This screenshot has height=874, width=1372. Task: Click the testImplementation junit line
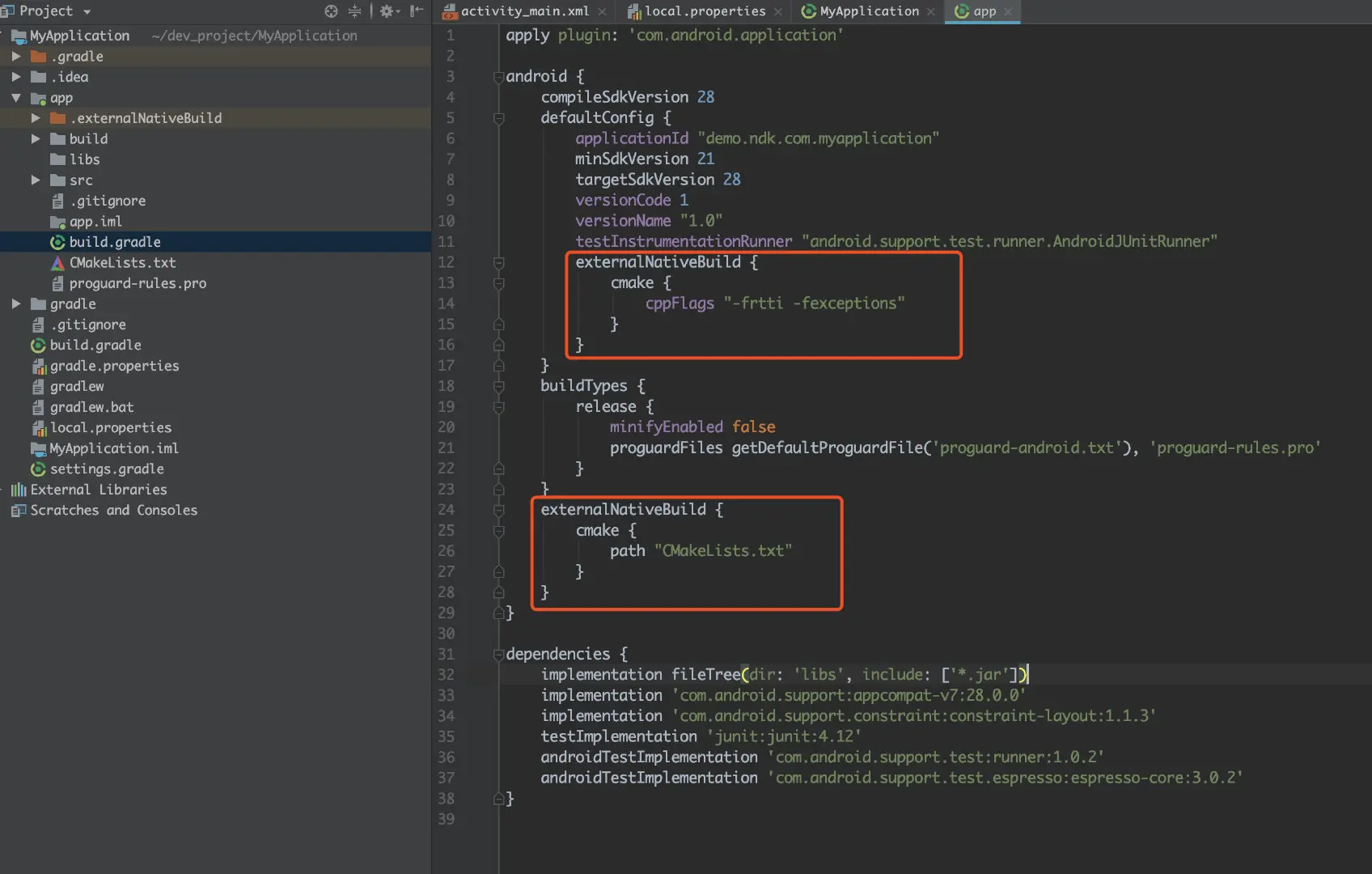tap(701, 737)
